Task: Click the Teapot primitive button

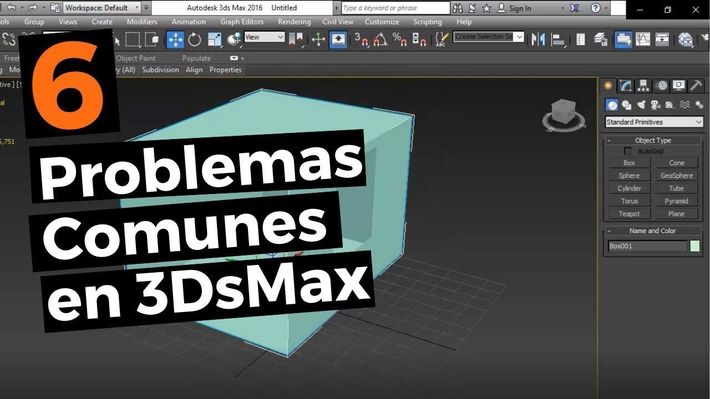Action: tap(629, 214)
